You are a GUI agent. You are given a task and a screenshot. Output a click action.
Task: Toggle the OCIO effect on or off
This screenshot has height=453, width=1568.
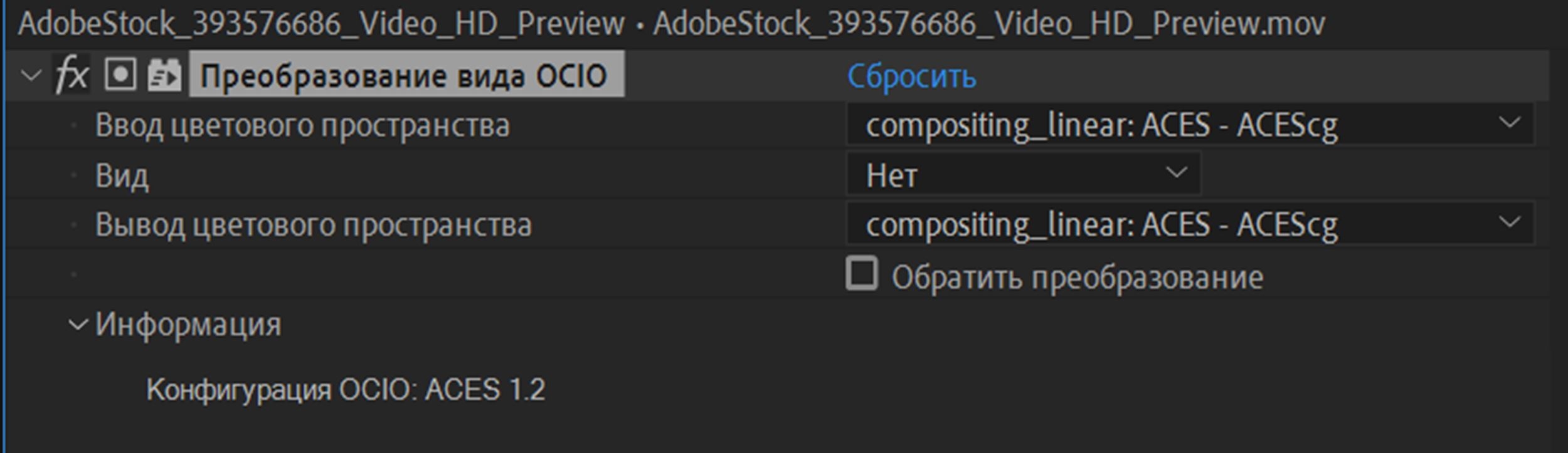tap(71, 75)
